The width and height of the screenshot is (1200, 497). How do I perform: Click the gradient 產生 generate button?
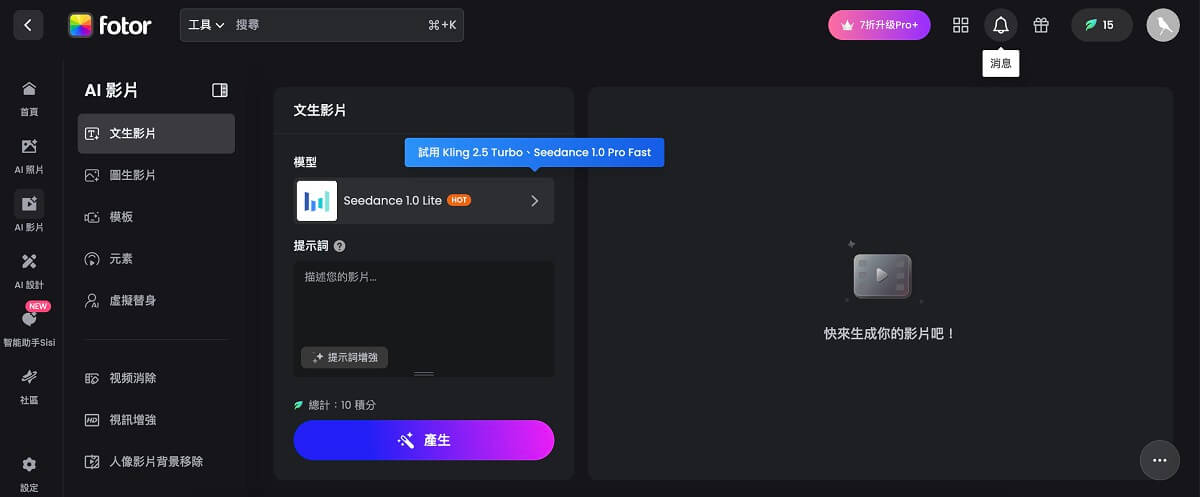pos(424,440)
